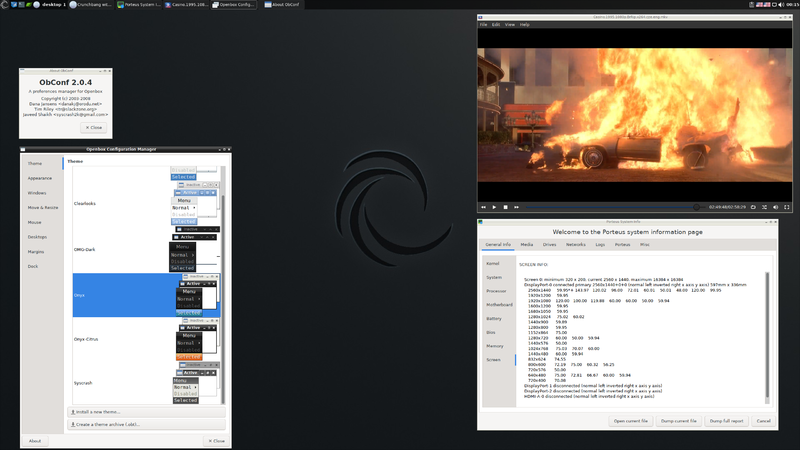
Task: Close Openbox Configuration Manager via Close button
Action: (x=216, y=441)
